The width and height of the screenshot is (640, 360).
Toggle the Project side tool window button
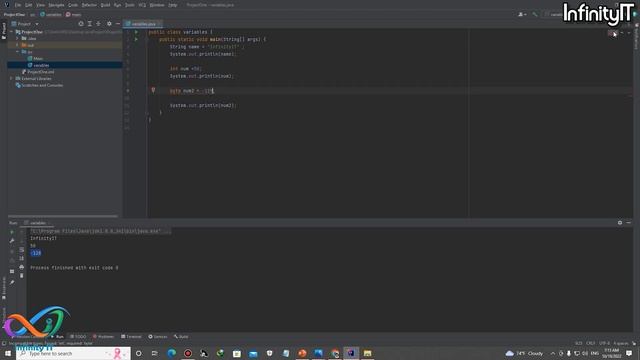click(4, 31)
